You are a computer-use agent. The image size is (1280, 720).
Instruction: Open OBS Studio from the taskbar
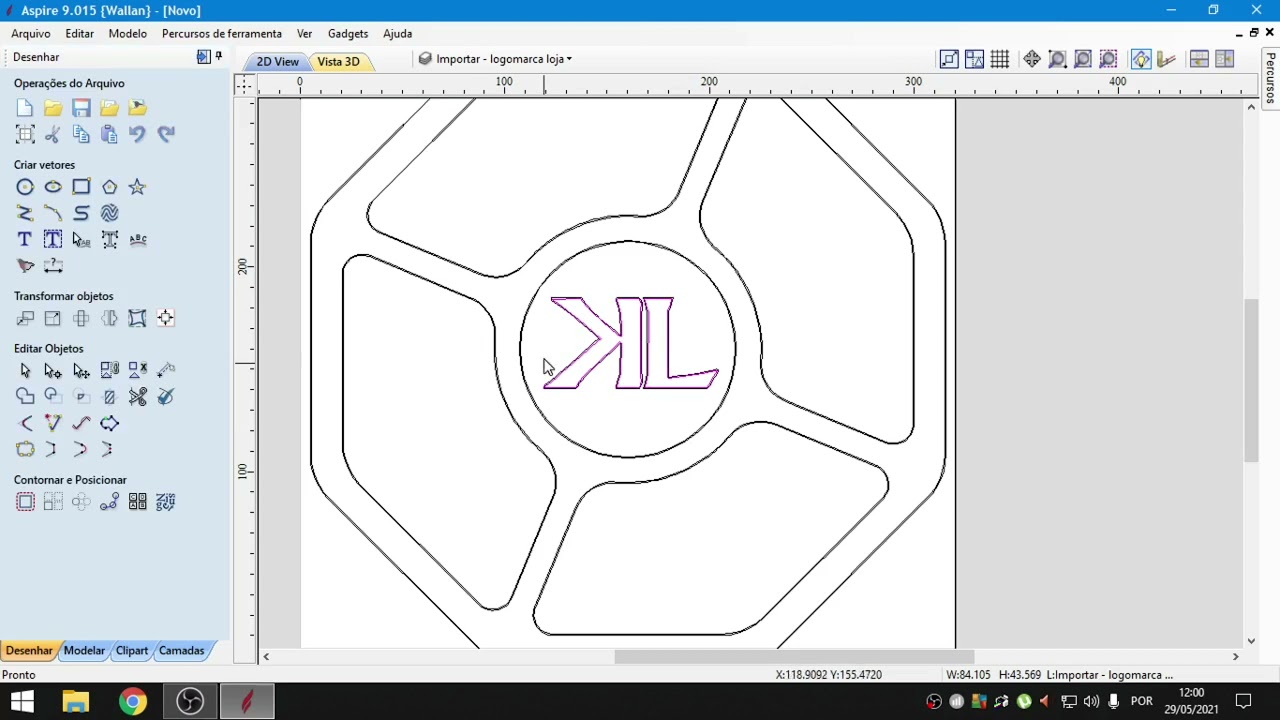(x=190, y=701)
